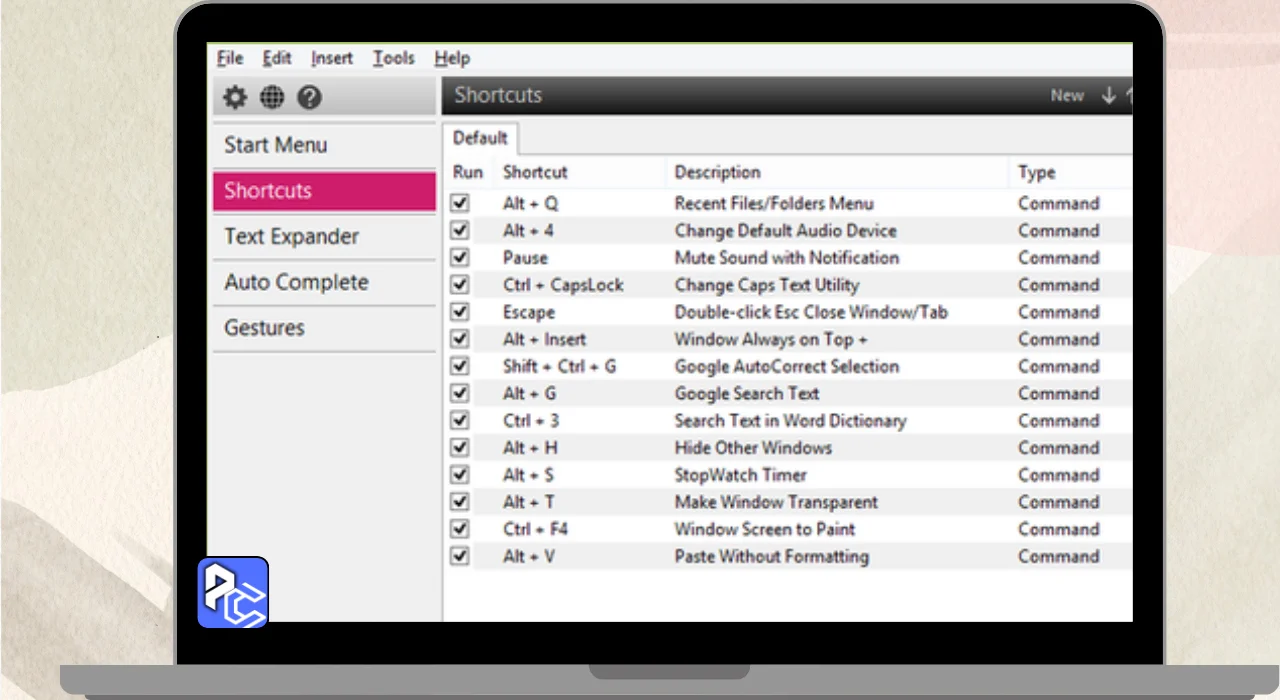Open settings with the gear icon

point(234,97)
